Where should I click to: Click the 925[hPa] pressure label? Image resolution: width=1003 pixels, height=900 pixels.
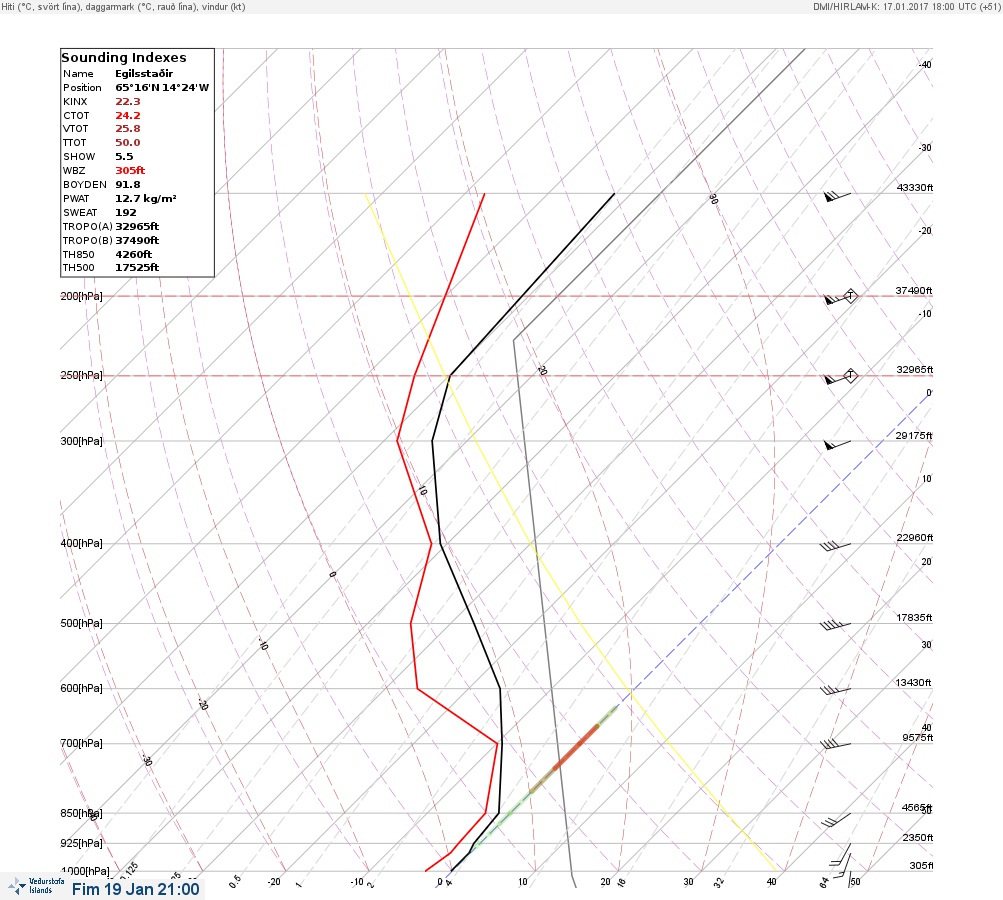(81, 843)
